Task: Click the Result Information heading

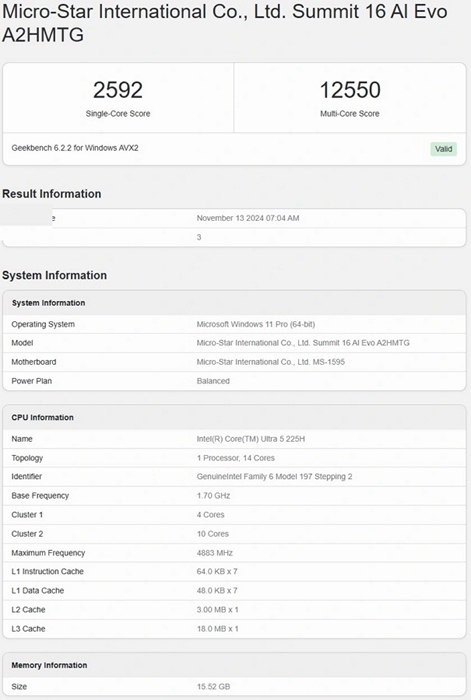Action: 52,194
